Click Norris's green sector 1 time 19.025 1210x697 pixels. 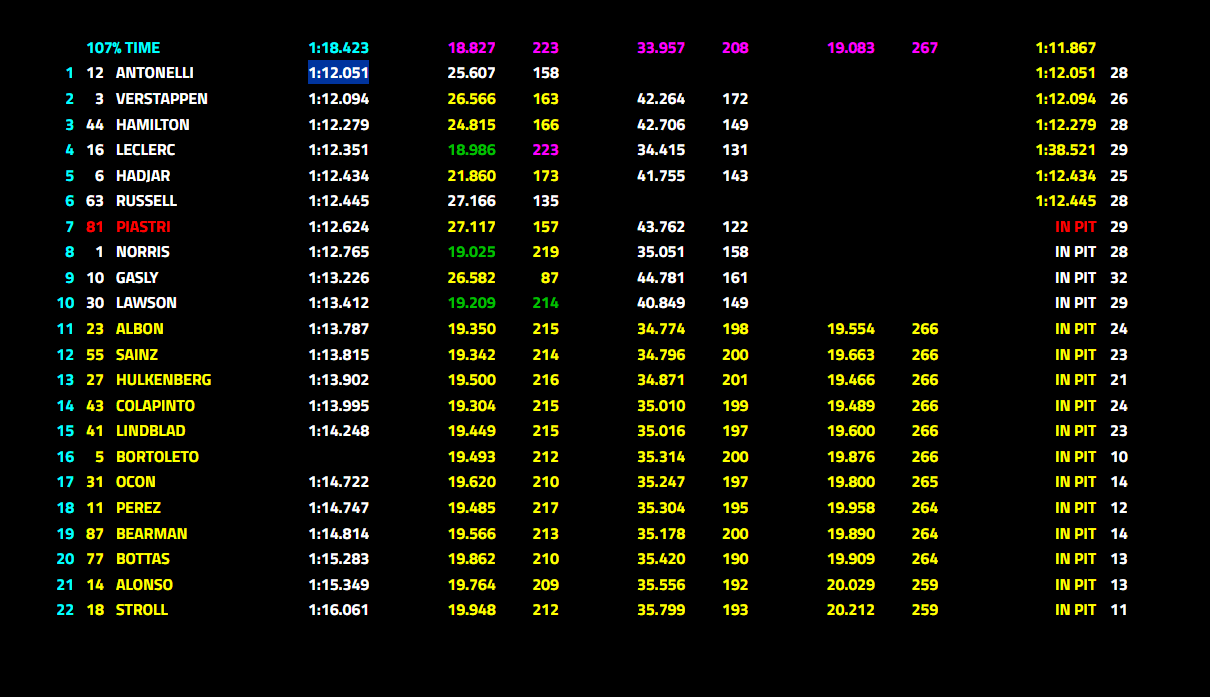(472, 252)
